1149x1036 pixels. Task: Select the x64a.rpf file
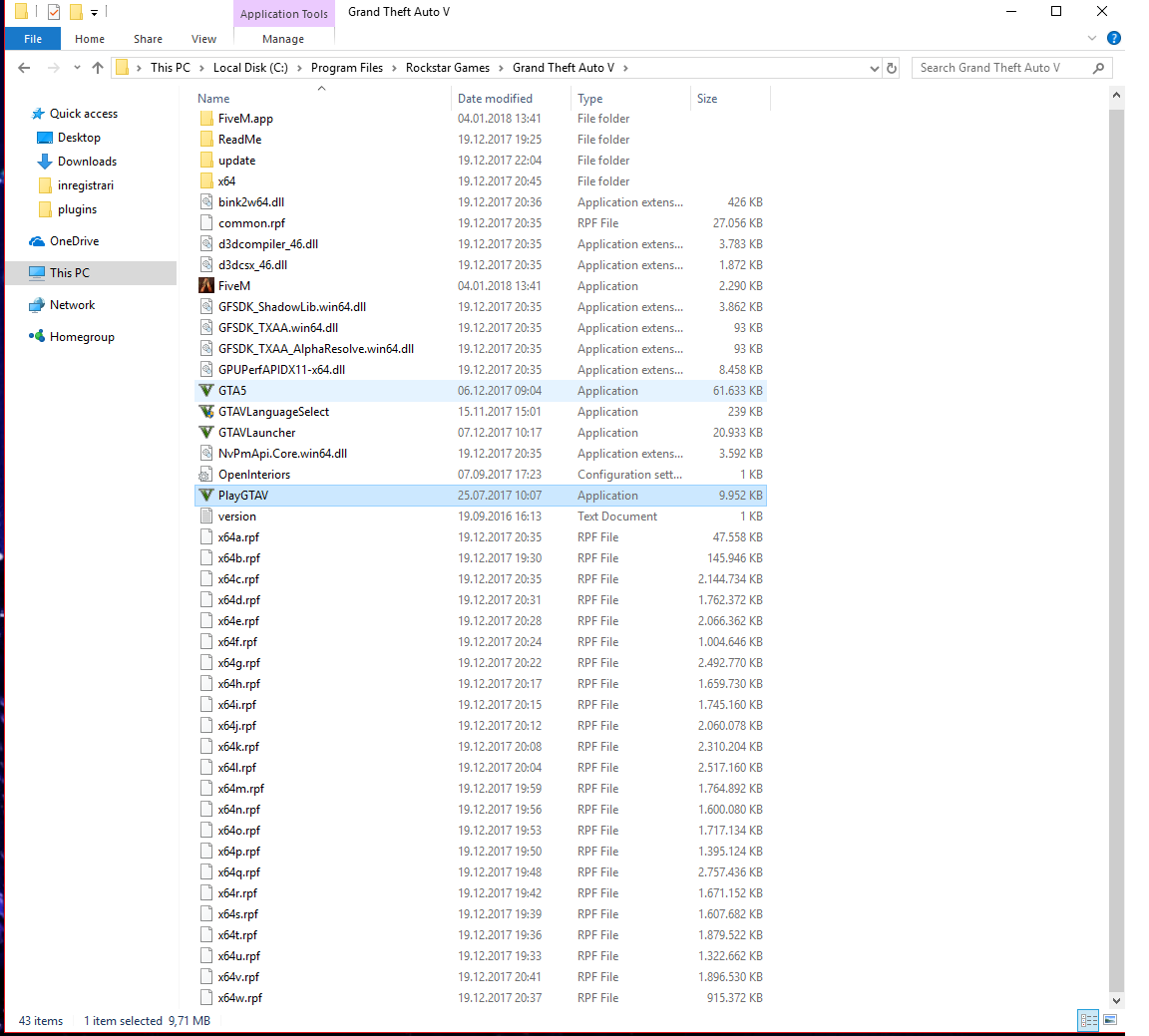(481, 537)
